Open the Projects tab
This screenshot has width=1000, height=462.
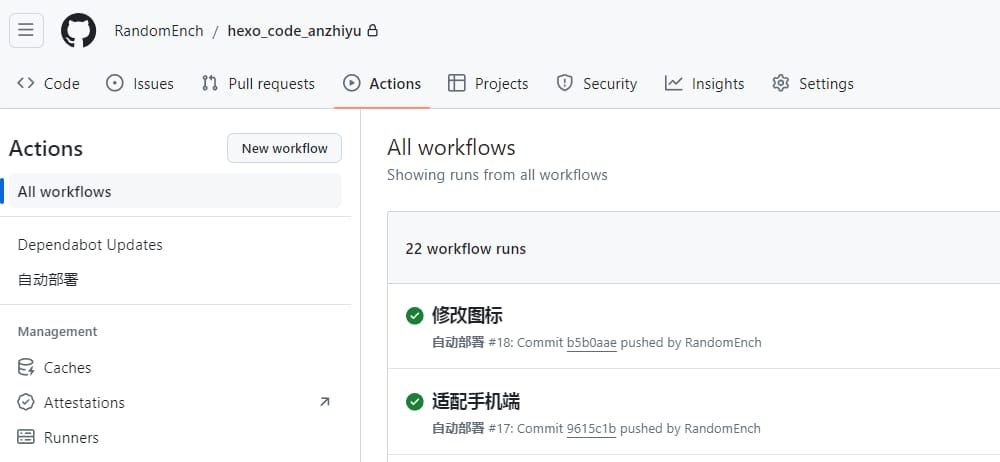click(488, 84)
